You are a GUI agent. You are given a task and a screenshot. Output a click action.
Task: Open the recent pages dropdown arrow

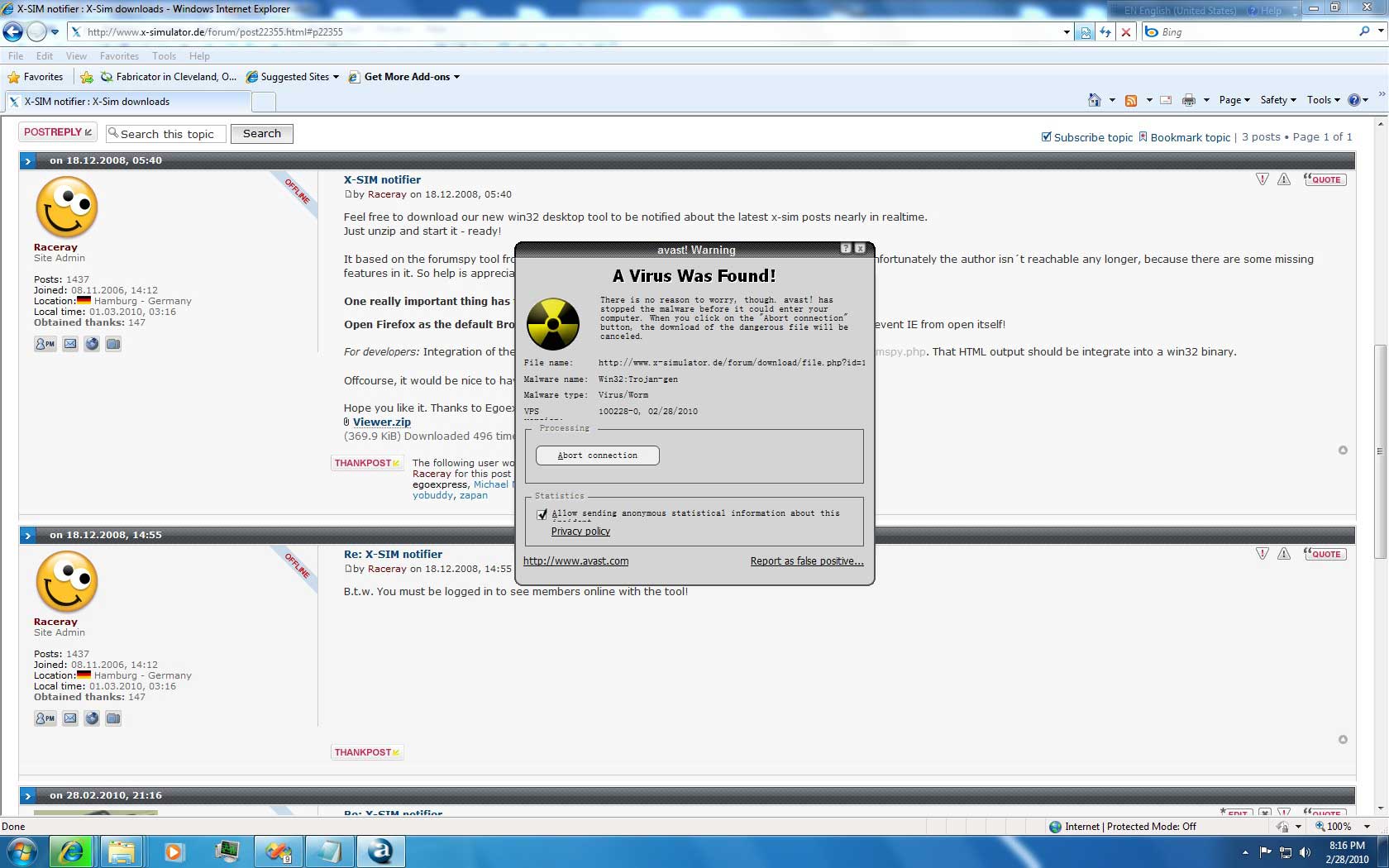[x=55, y=32]
